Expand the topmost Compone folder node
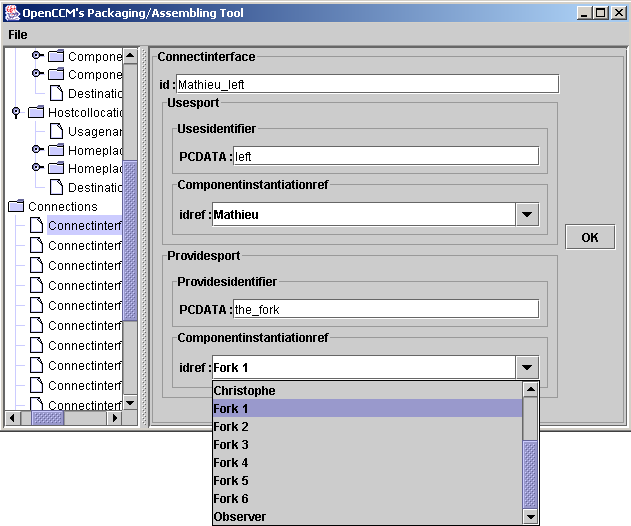Viewport: 631px width, 526px height. pos(37,55)
